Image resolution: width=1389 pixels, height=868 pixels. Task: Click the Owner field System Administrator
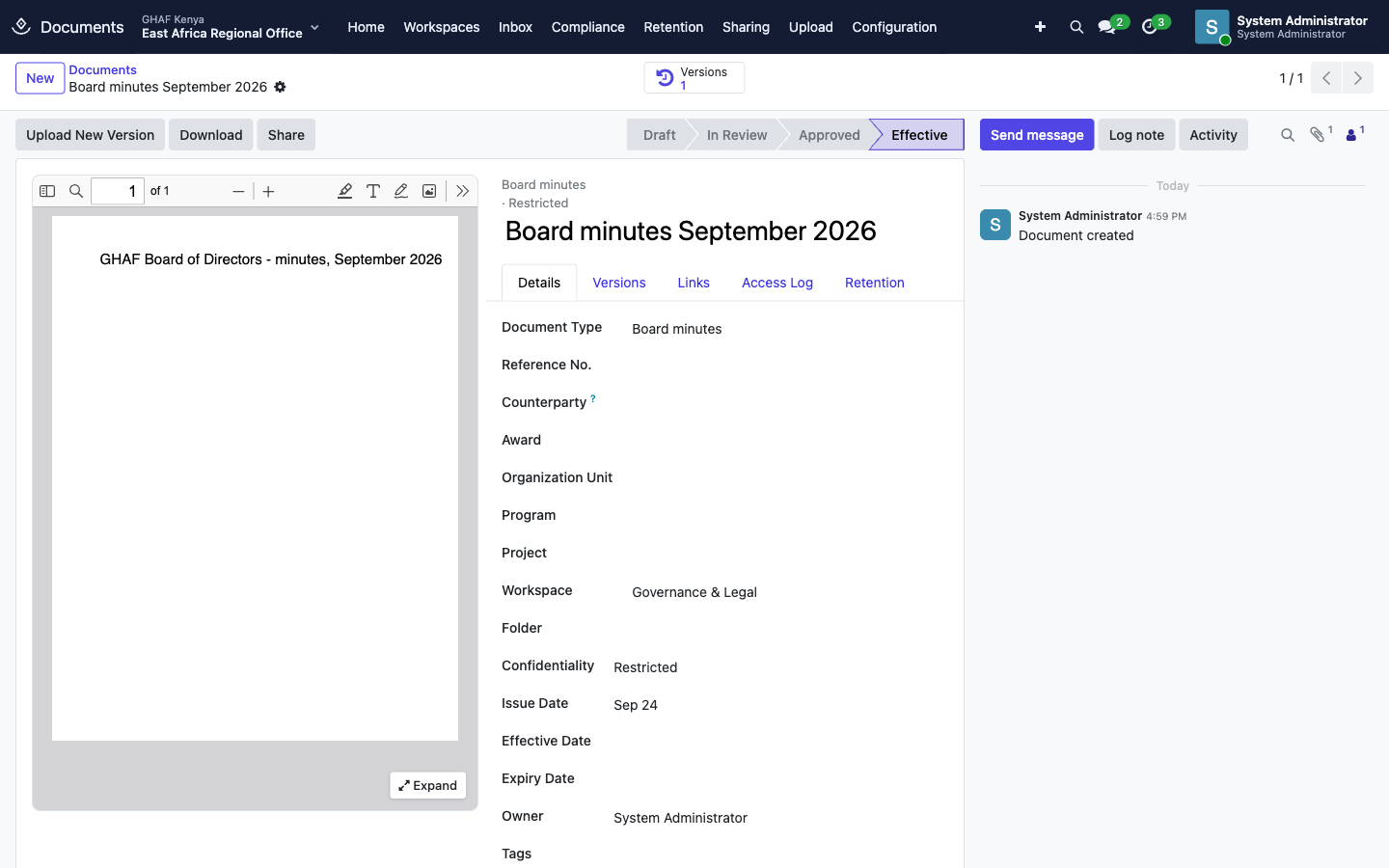(680, 818)
